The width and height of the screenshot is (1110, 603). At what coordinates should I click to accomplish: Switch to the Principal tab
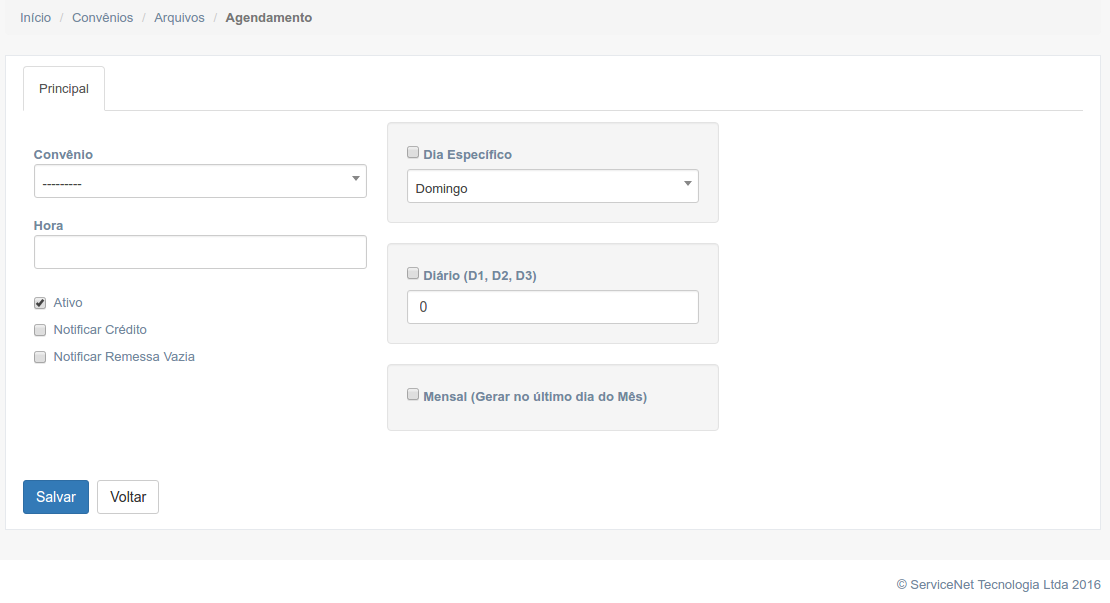64,89
